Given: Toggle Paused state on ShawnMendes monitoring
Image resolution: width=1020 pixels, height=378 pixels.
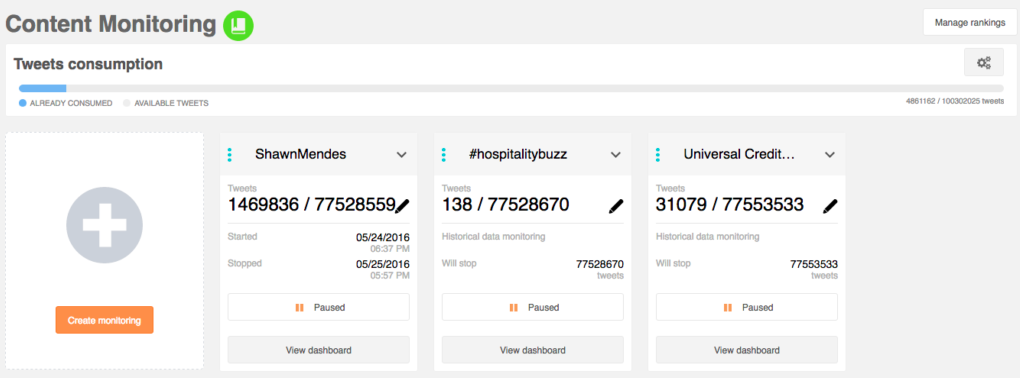Looking at the screenshot, I should pos(319,307).
